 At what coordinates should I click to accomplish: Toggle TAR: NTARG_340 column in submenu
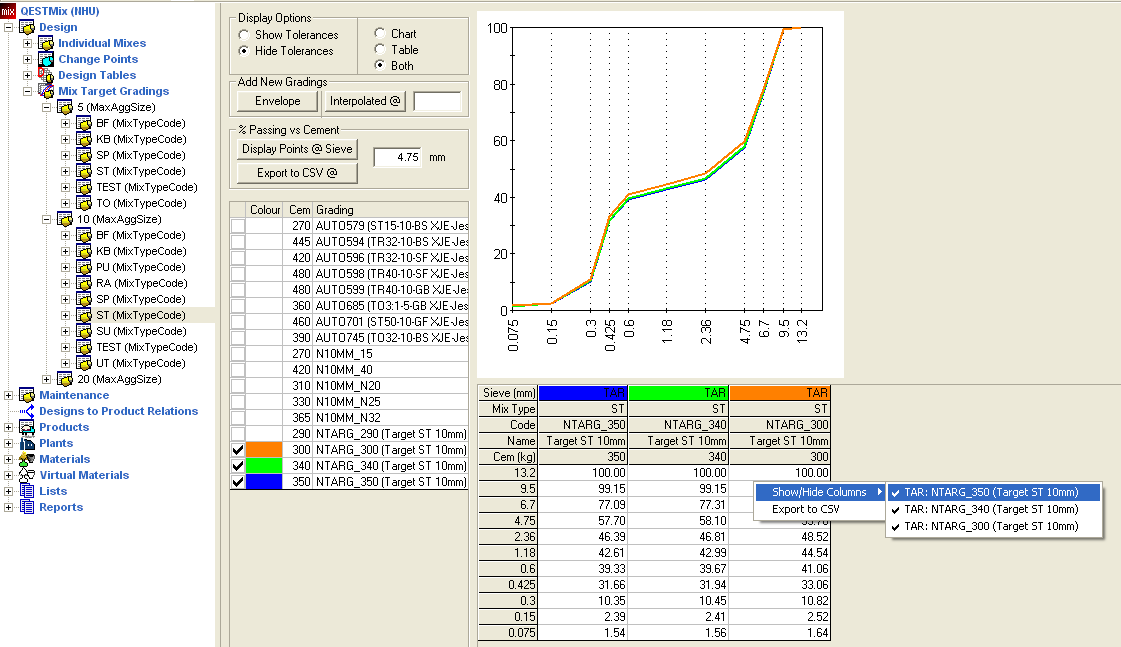click(x=990, y=509)
